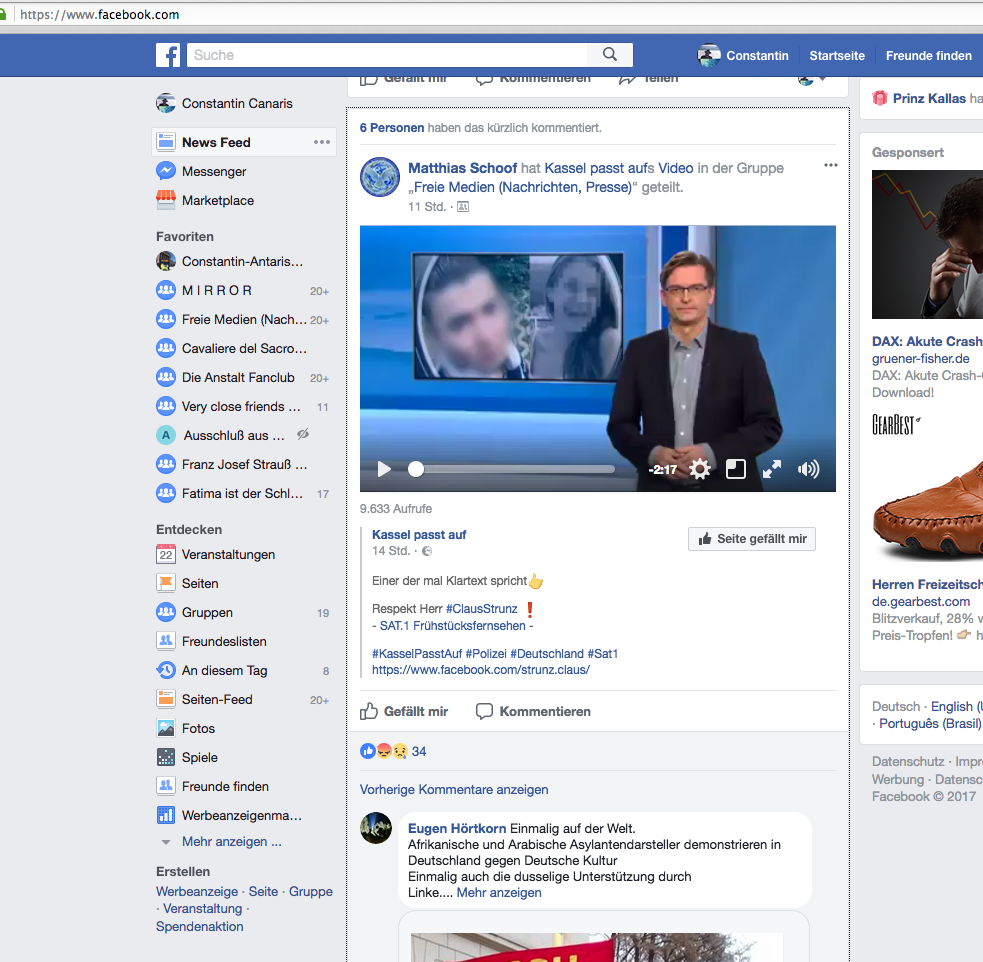Click the 6 Personen link
The height and width of the screenshot is (962, 983).
point(392,128)
